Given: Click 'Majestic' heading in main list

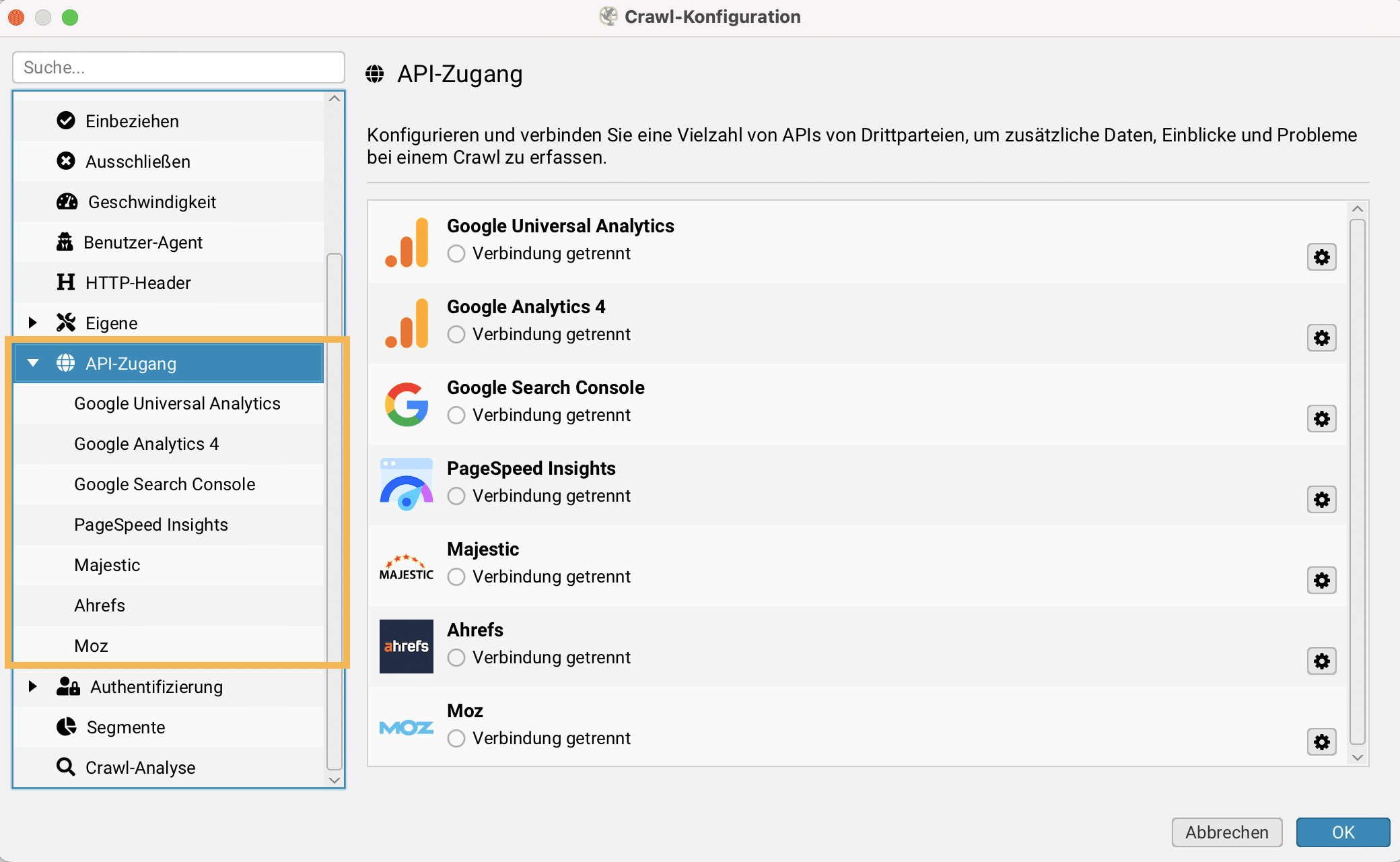Looking at the screenshot, I should (x=483, y=549).
